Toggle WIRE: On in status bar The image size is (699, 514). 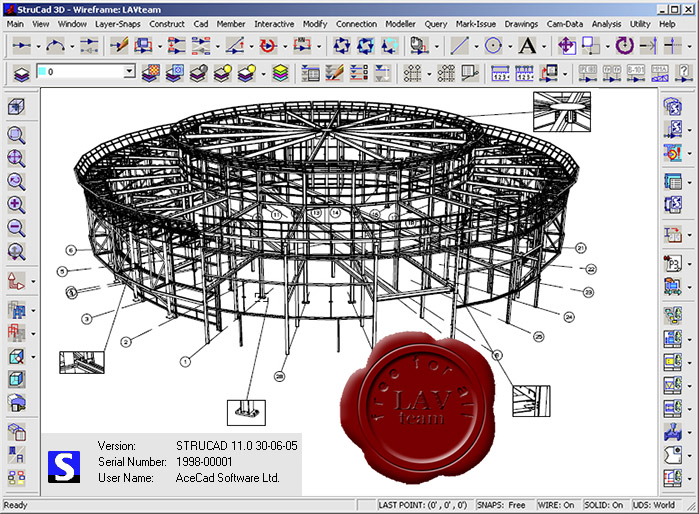556,505
